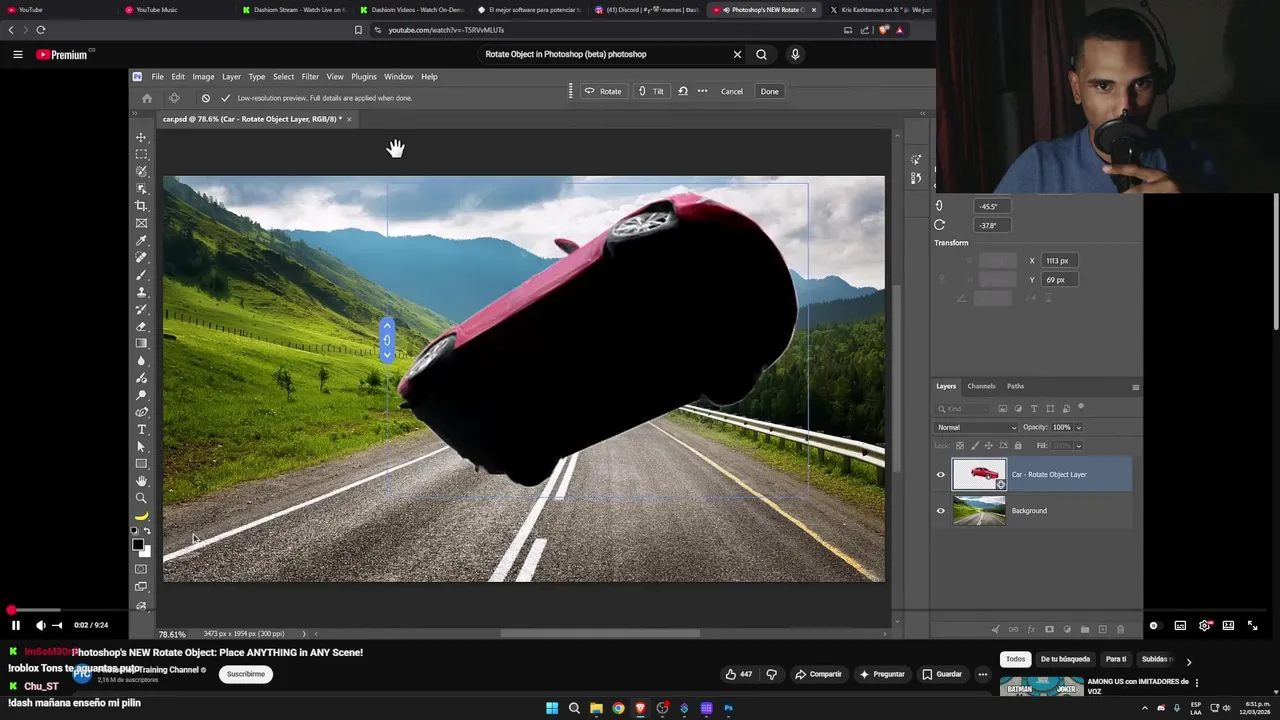Click the Preguntar button
The image size is (1280, 720).
(x=881, y=674)
